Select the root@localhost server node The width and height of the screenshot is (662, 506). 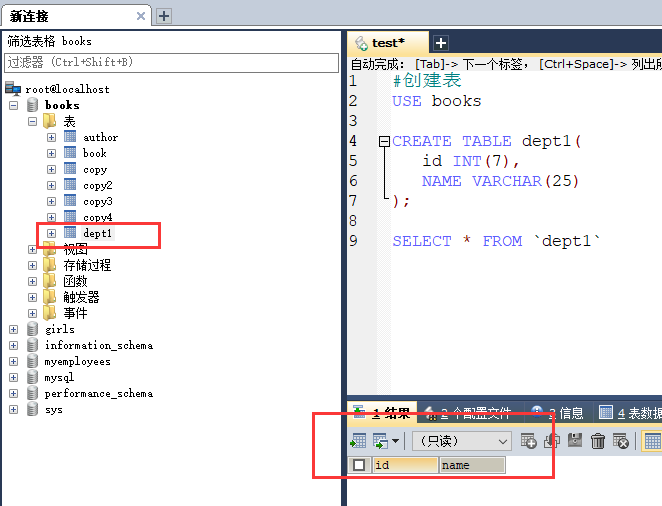[x=67, y=89]
